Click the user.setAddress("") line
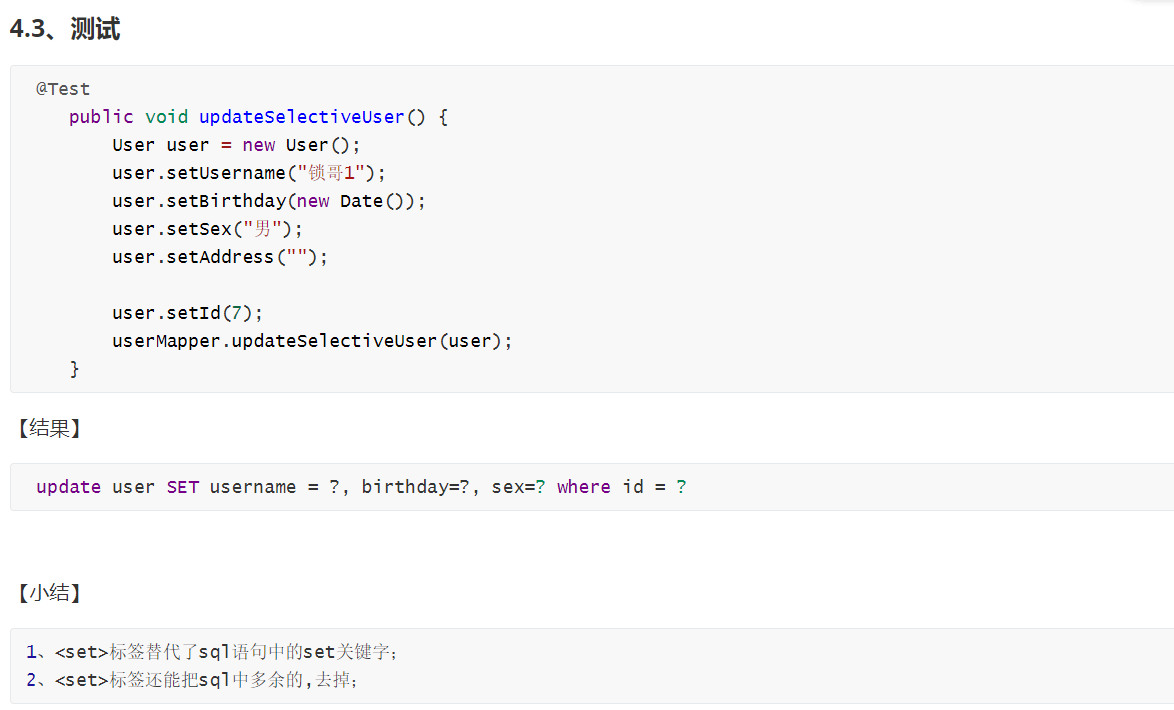Screen dimensions: 1174x710 point(220,257)
